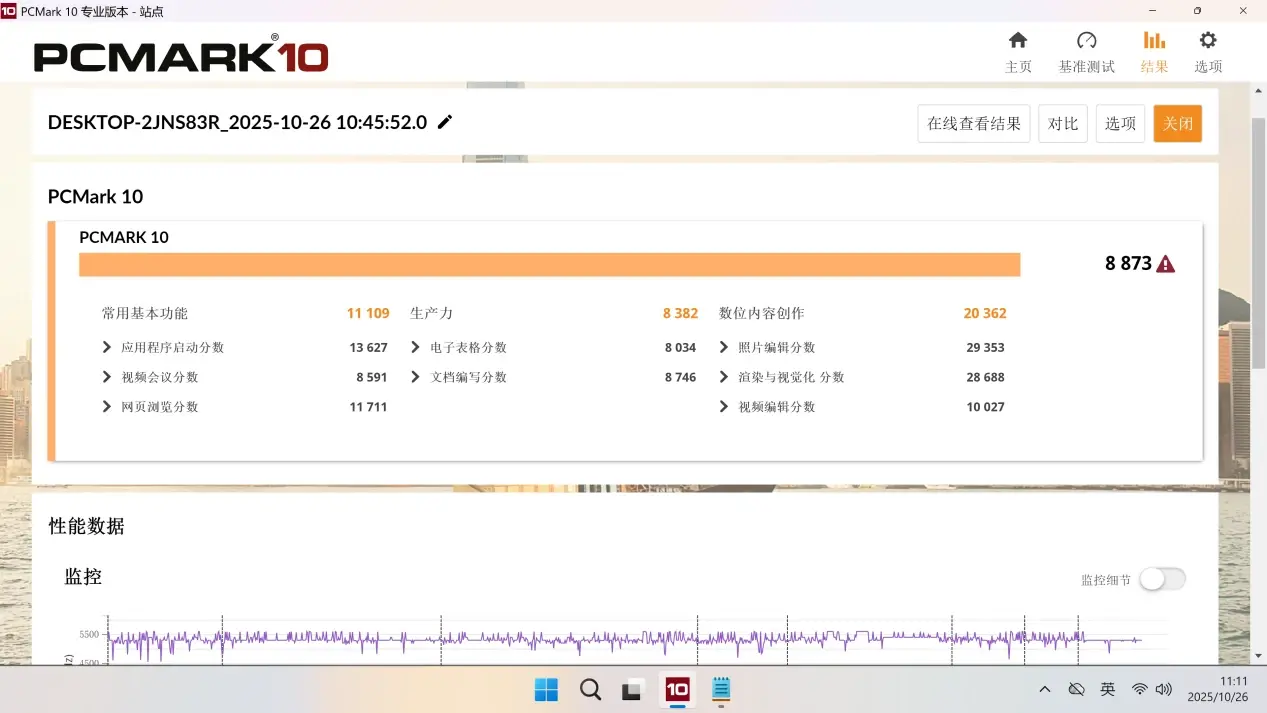Click the orange PCMARK 10 score bar

coord(549,264)
